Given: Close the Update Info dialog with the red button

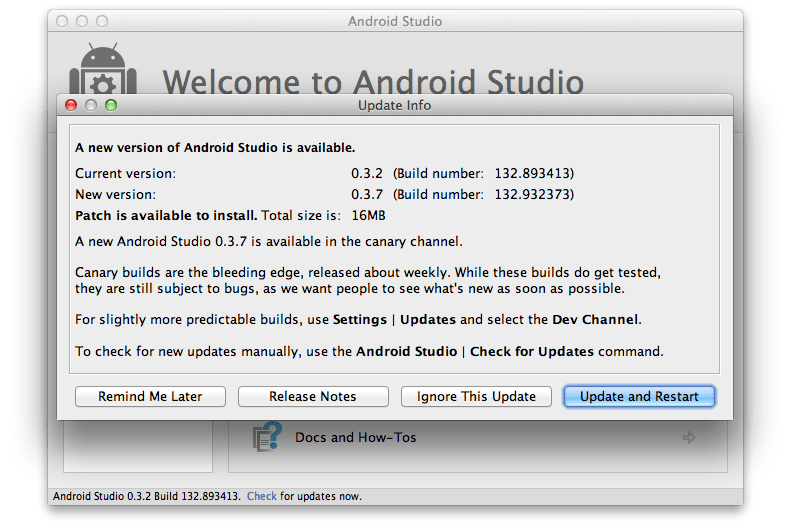Looking at the screenshot, I should click(71, 105).
